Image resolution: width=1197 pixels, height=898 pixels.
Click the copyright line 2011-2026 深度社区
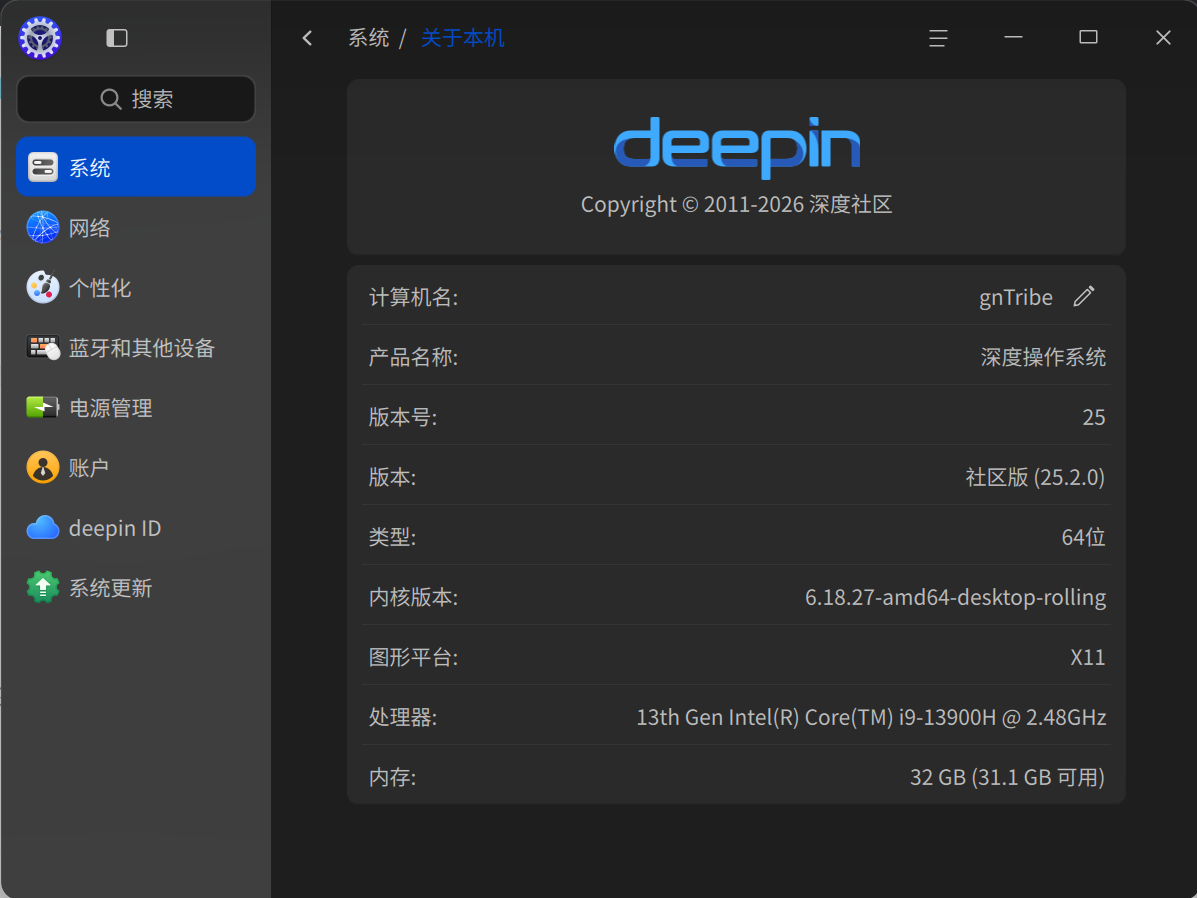coord(737,204)
